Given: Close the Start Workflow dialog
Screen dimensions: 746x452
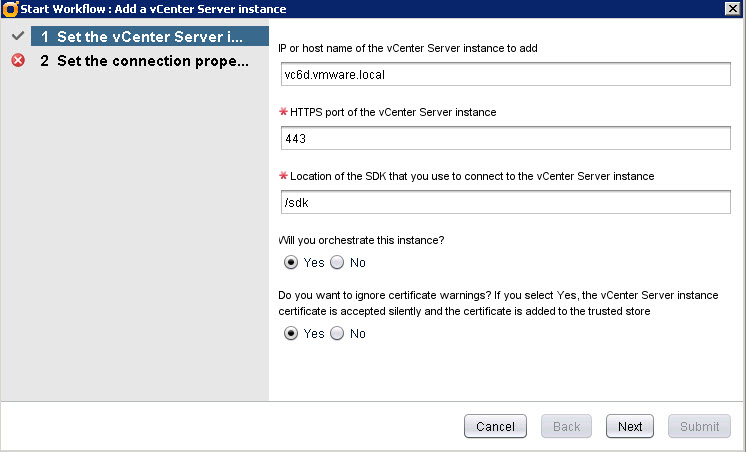Looking at the screenshot, I should tap(731, 9).
